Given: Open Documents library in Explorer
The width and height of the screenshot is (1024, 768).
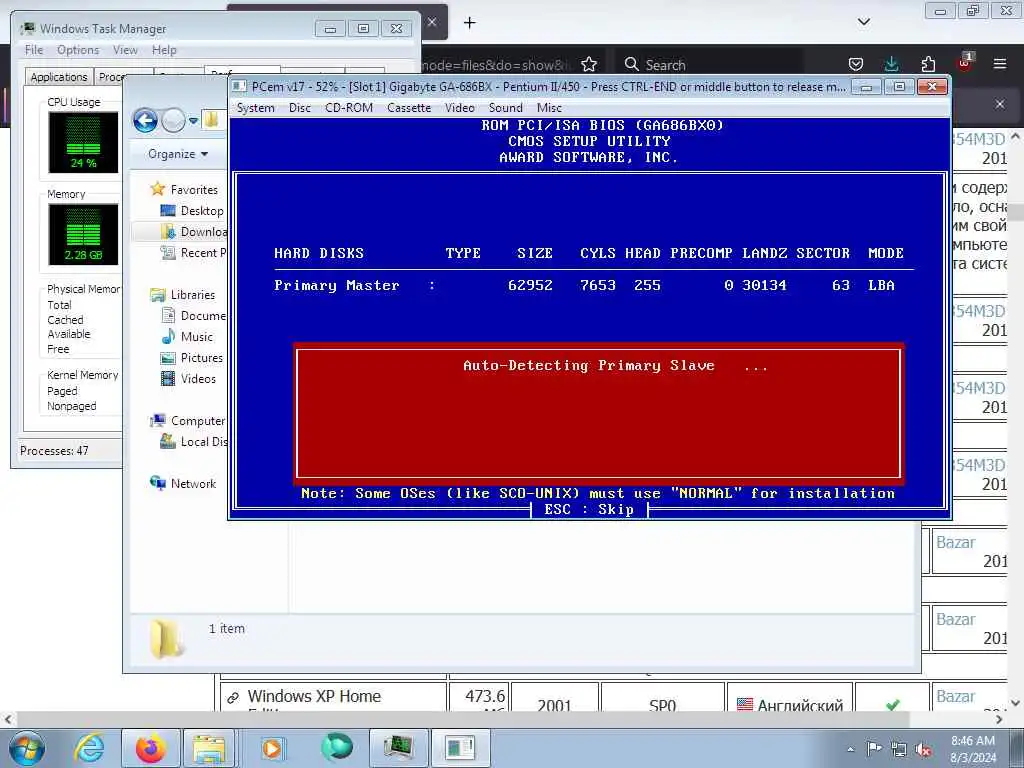Looking at the screenshot, I should (x=203, y=315).
